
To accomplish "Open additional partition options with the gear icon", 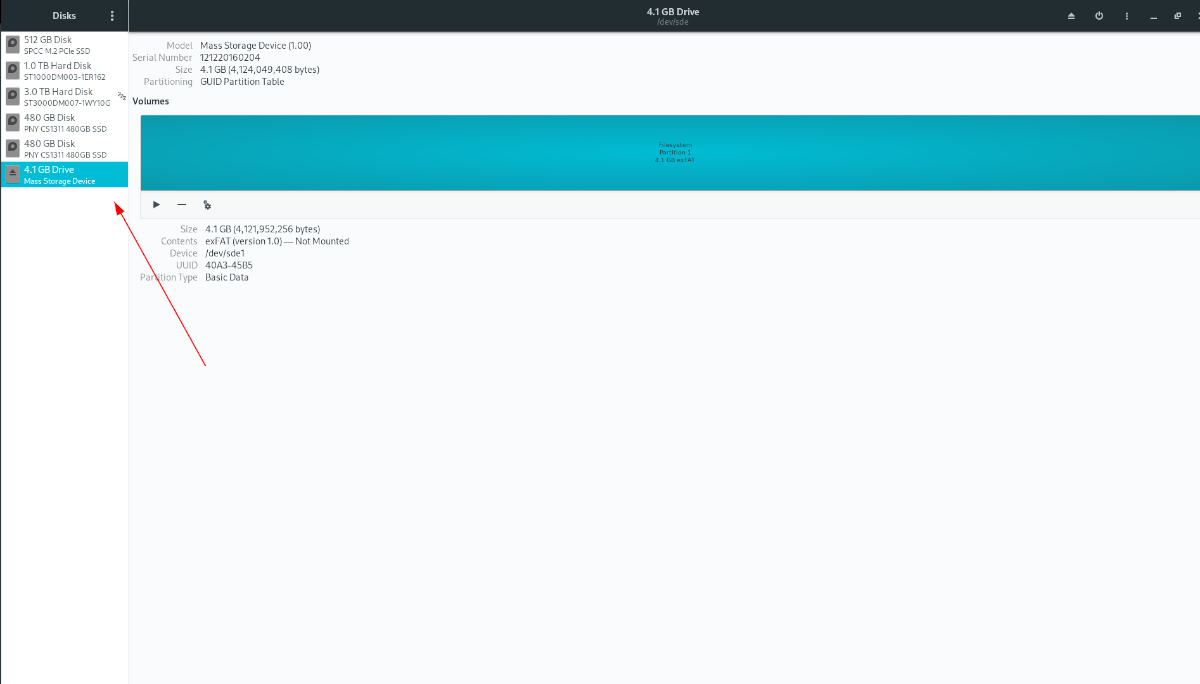I will click(x=207, y=204).
